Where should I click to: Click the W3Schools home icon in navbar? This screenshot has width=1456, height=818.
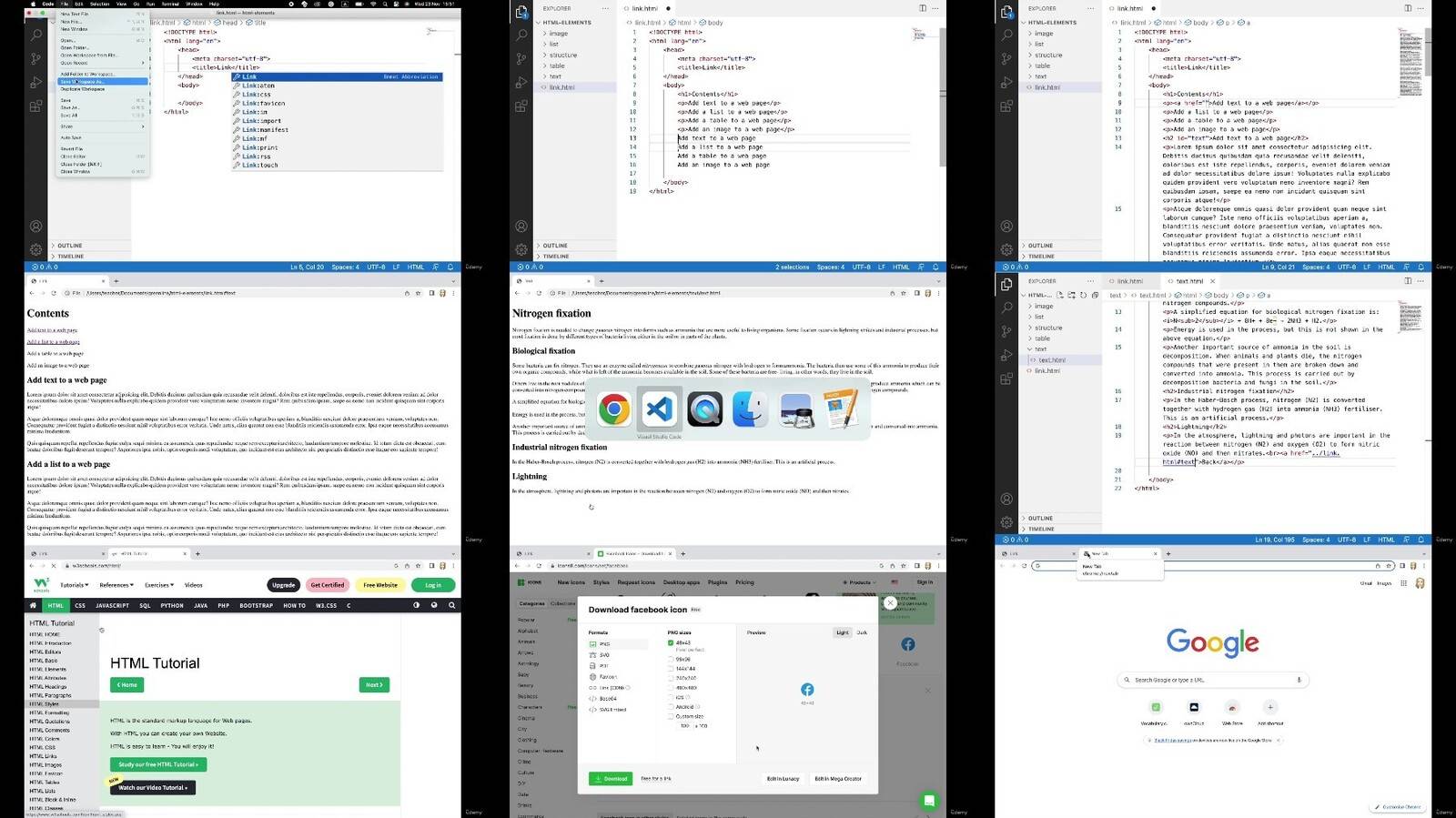click(x=33, y=605)
